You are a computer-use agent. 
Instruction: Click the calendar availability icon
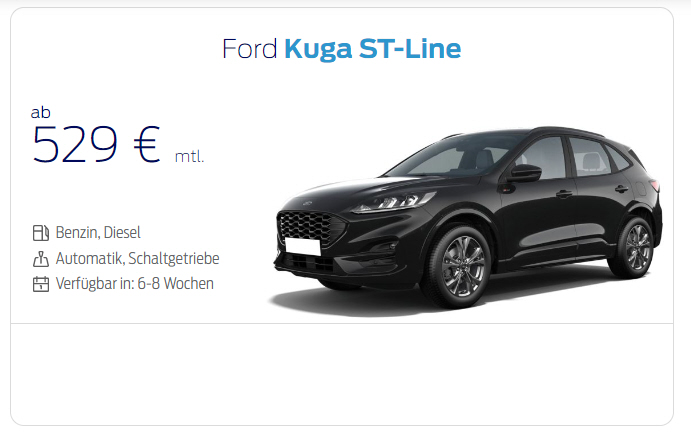click(41, 284)
